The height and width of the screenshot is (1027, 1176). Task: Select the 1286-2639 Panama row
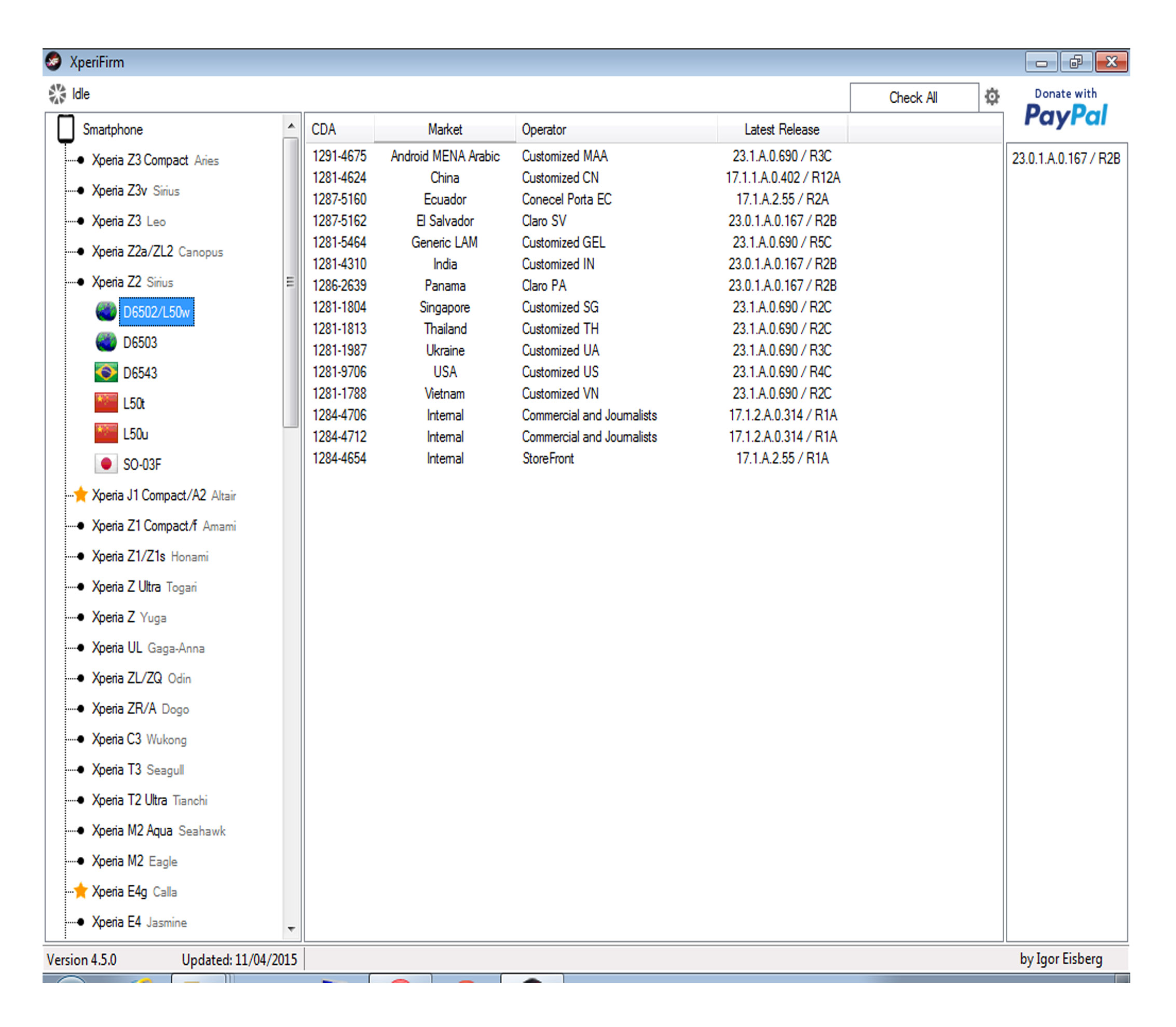tap(653, 285)
